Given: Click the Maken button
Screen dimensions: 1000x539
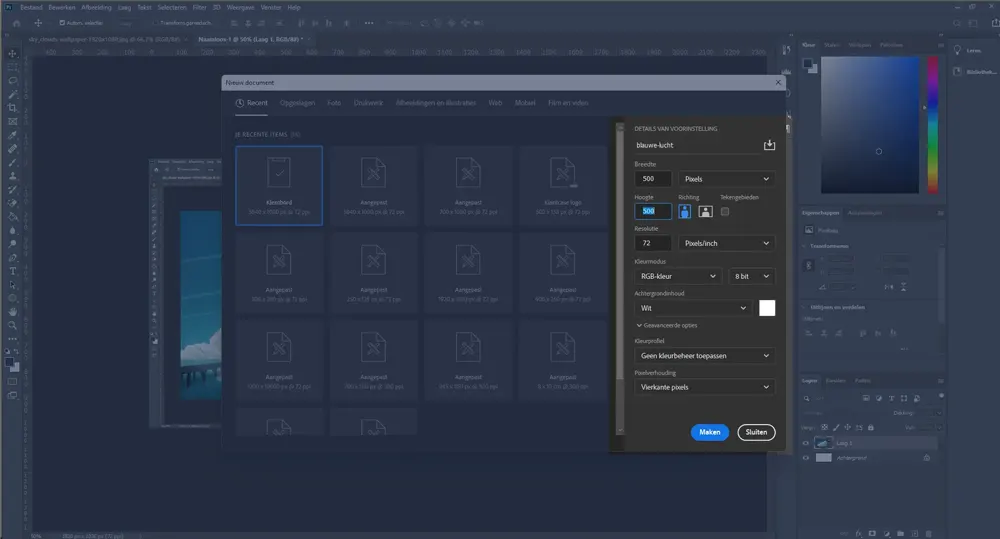Looking at the screenshot, I should [x=709, y=432].
